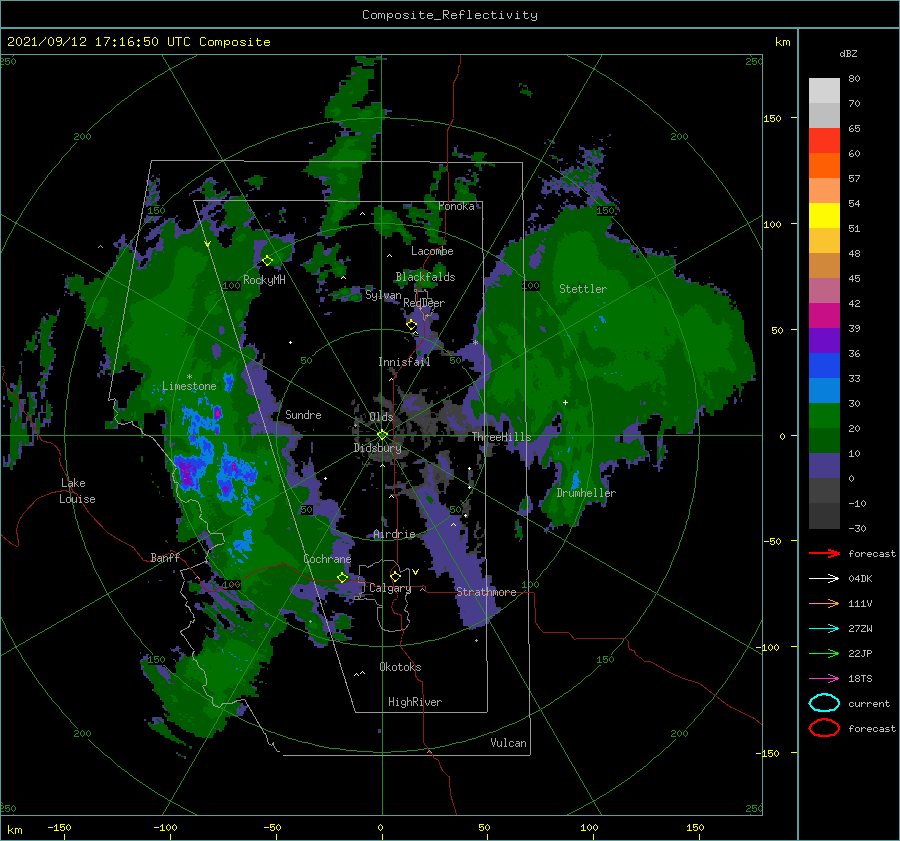
Task: Click the Stettler city label
Action: point(583,289)
